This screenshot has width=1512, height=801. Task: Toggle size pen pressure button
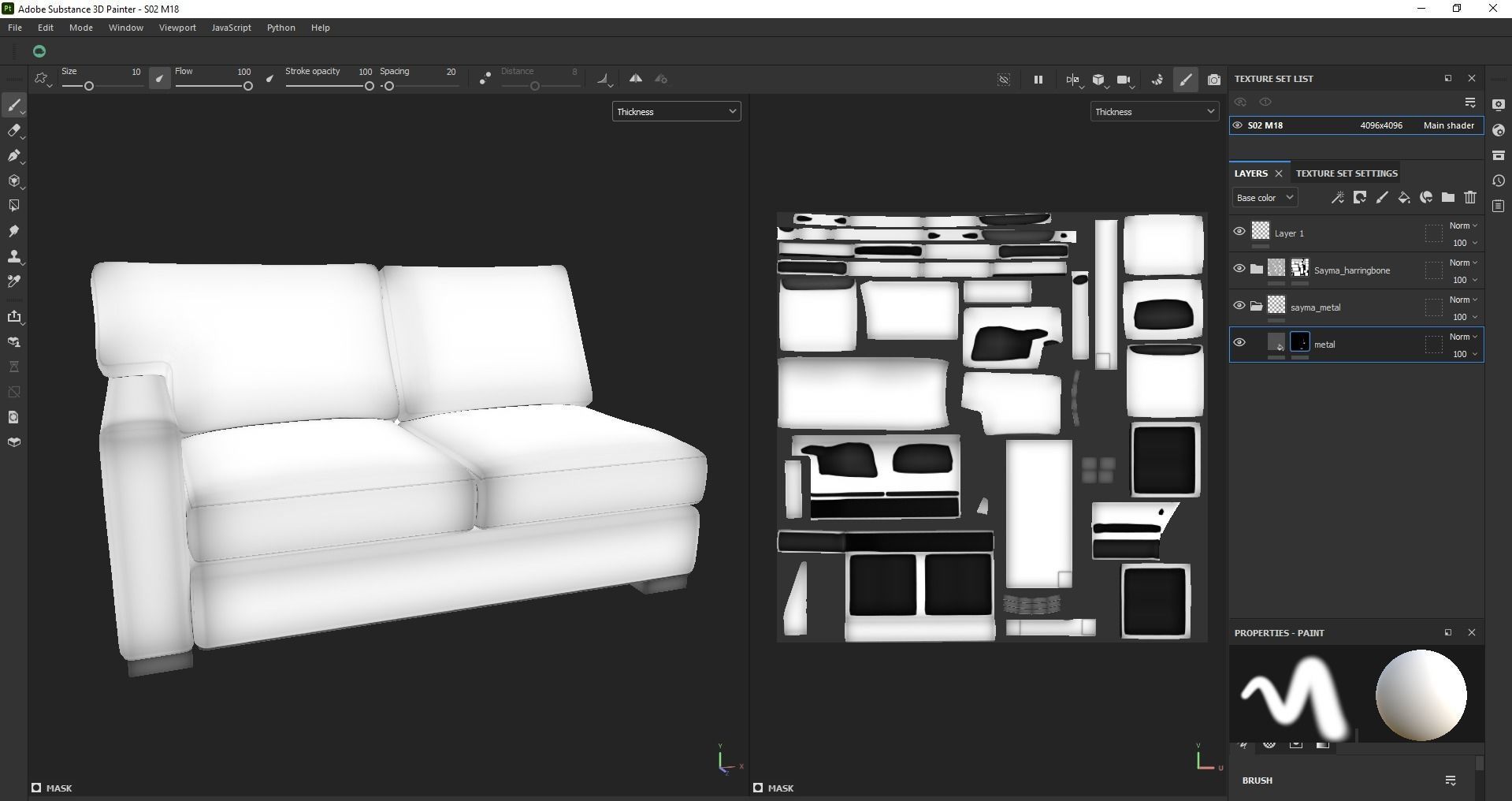tap(160, 79)
